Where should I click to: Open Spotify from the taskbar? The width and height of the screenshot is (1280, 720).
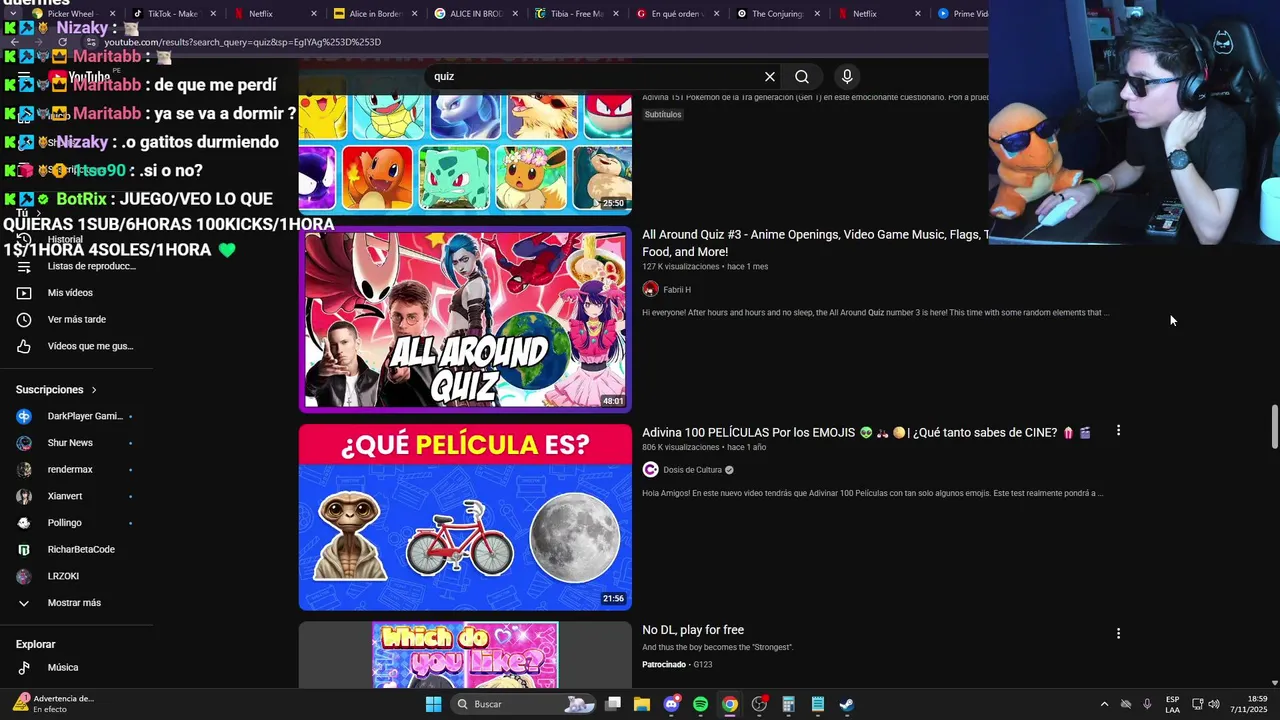point(700,704)
